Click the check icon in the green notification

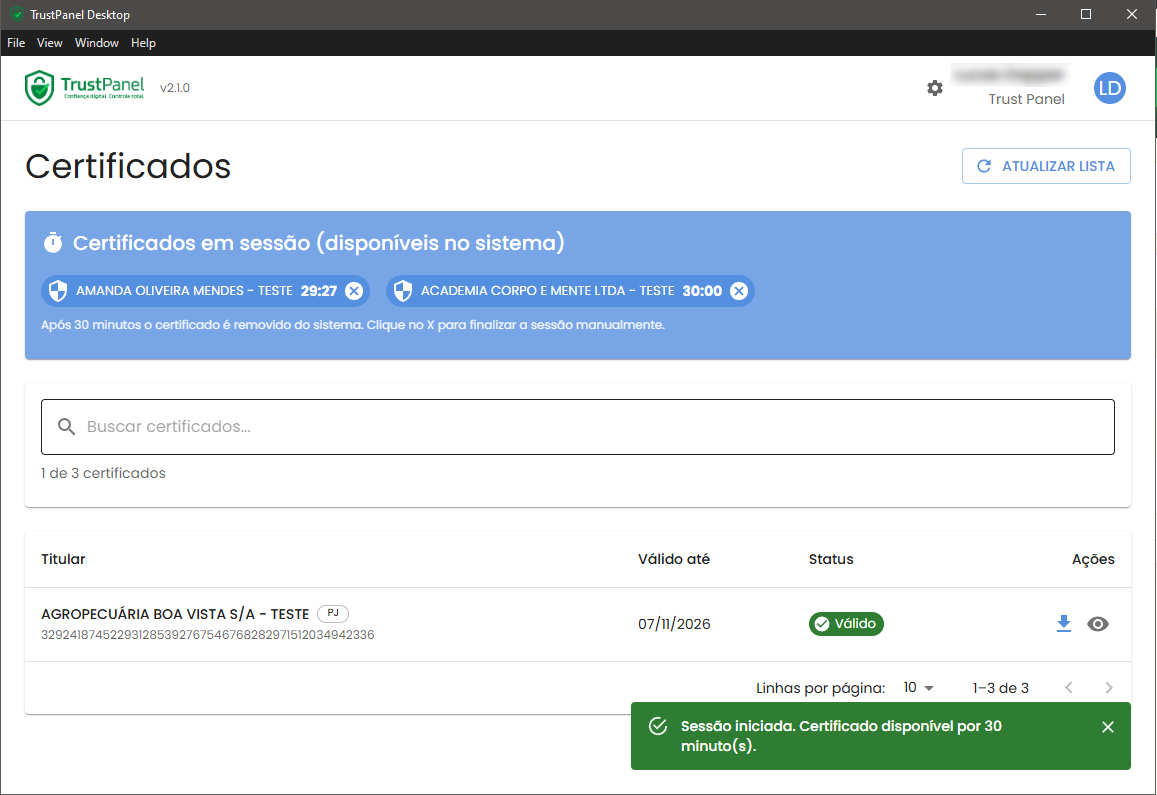(658, 726)
